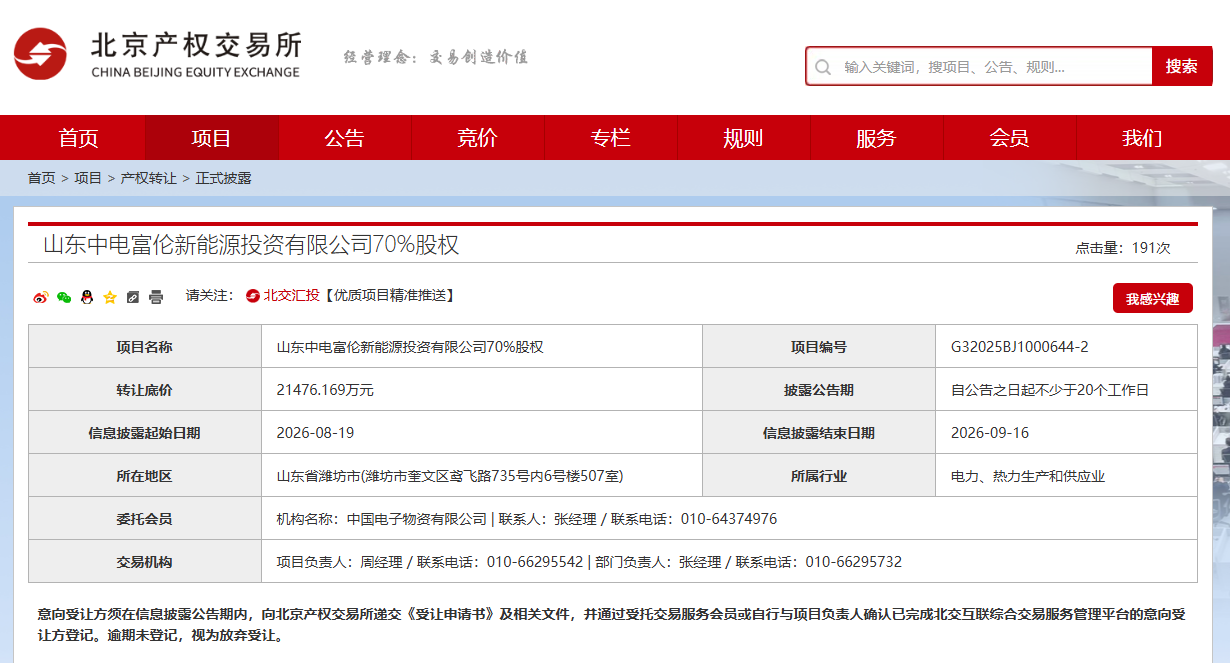Open the 我们 nav menu

[1142, 138]
